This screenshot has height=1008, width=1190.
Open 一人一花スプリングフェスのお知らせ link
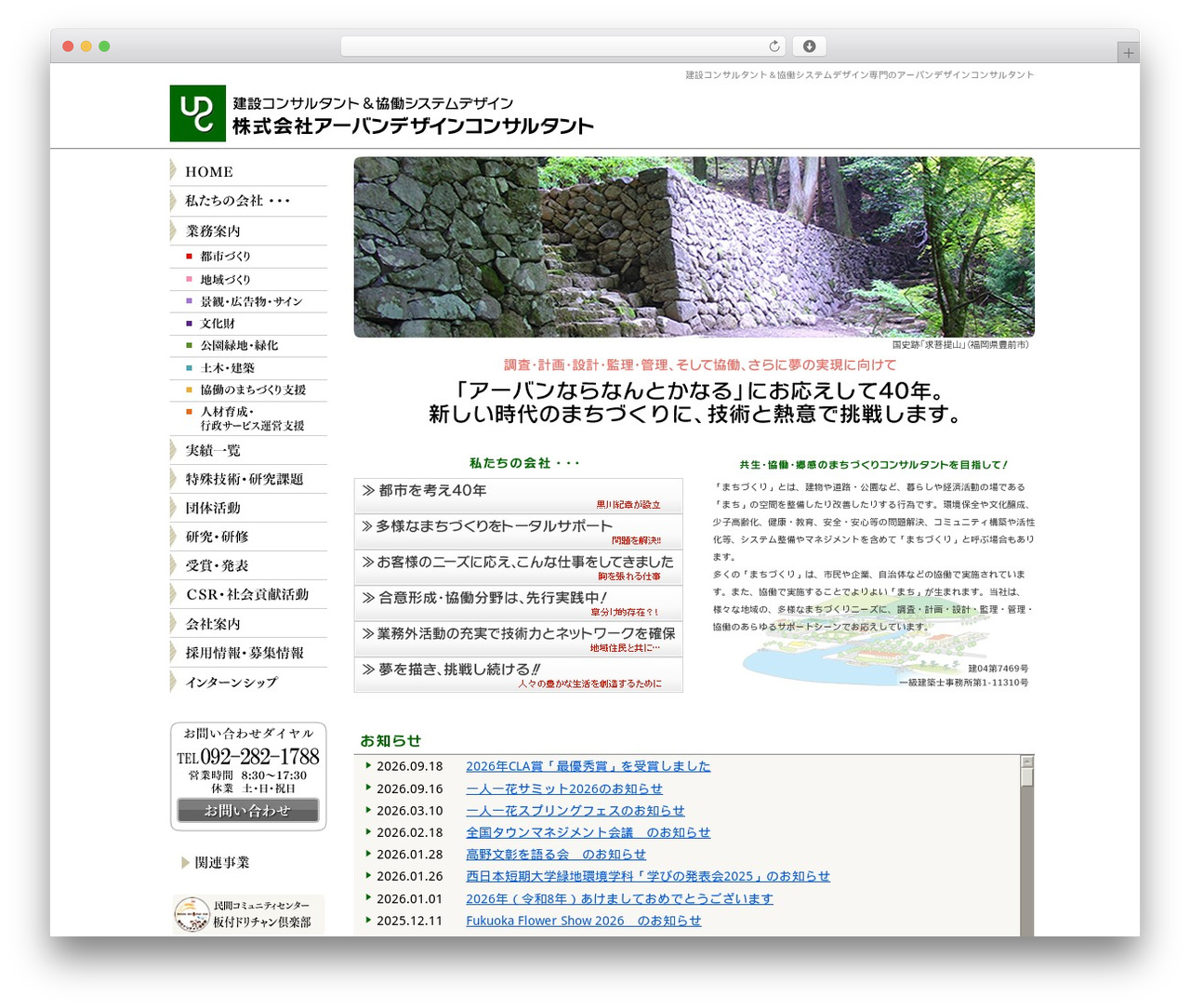[x=575, y=811]
